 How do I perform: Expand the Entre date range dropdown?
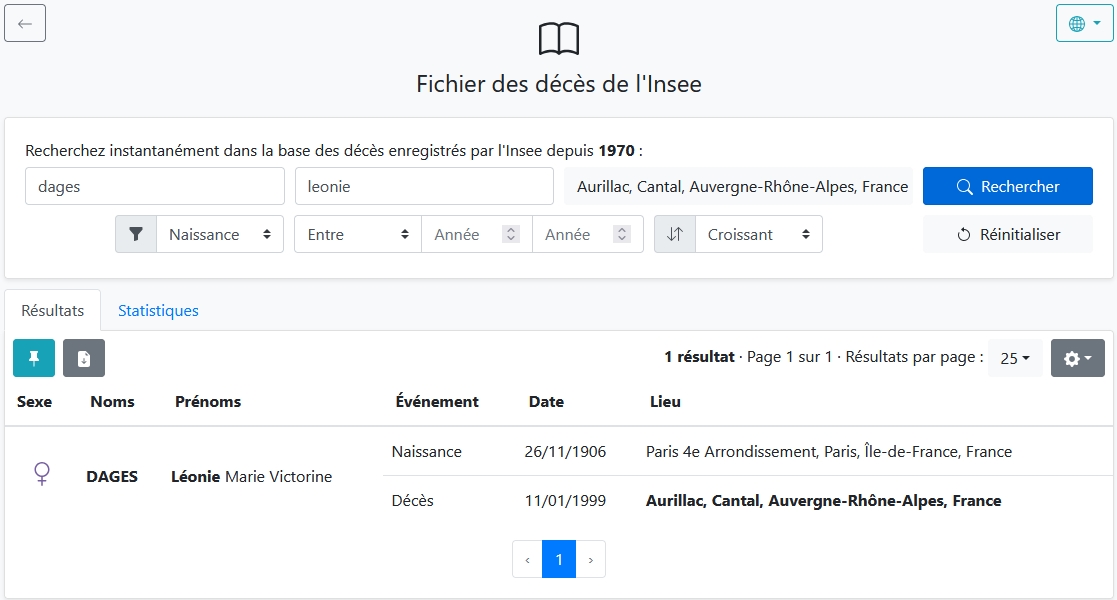(358, 234)
